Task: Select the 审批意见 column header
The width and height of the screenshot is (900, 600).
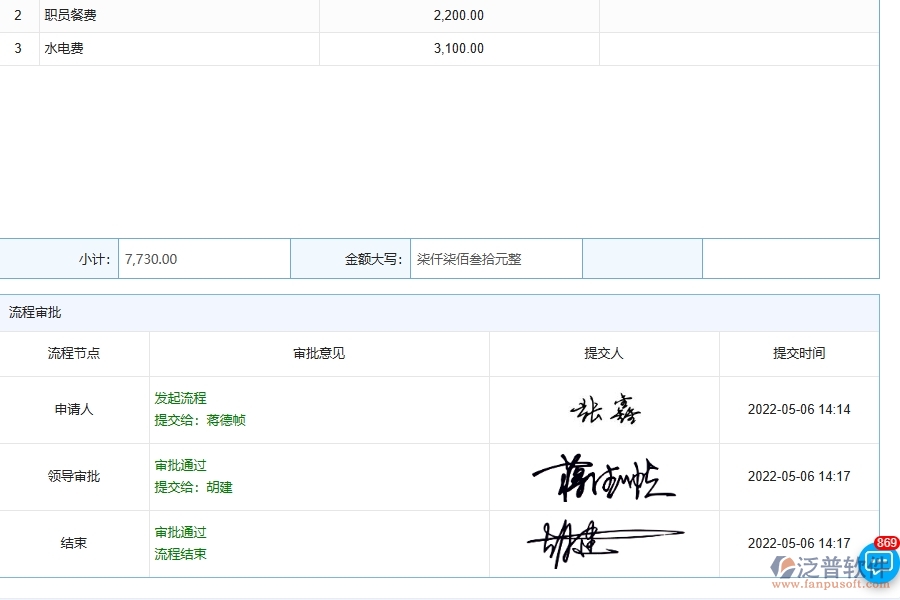Action: click(318, 353)
